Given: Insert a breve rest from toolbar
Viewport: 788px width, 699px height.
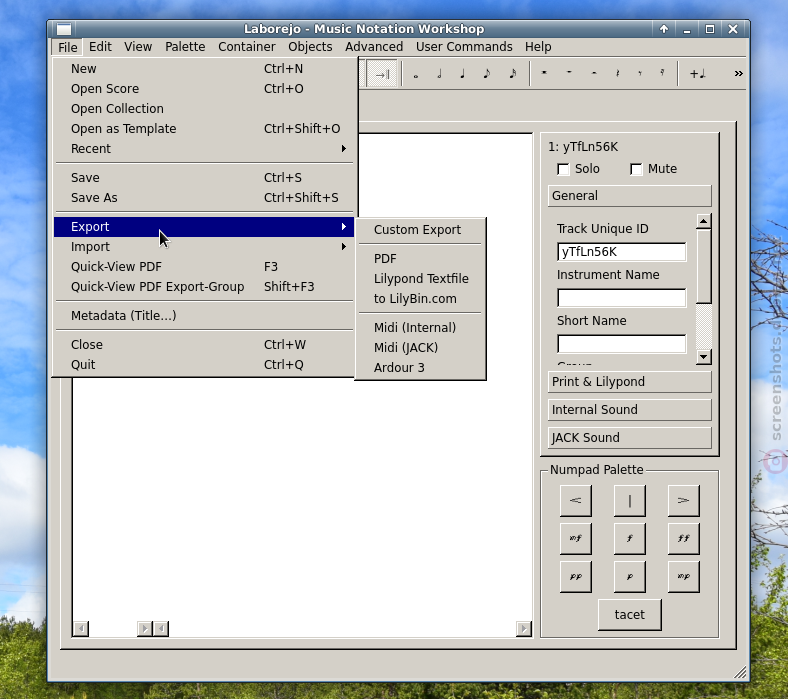Looking at the screenshot, I should pyautogui.click(x=544, y=74).
